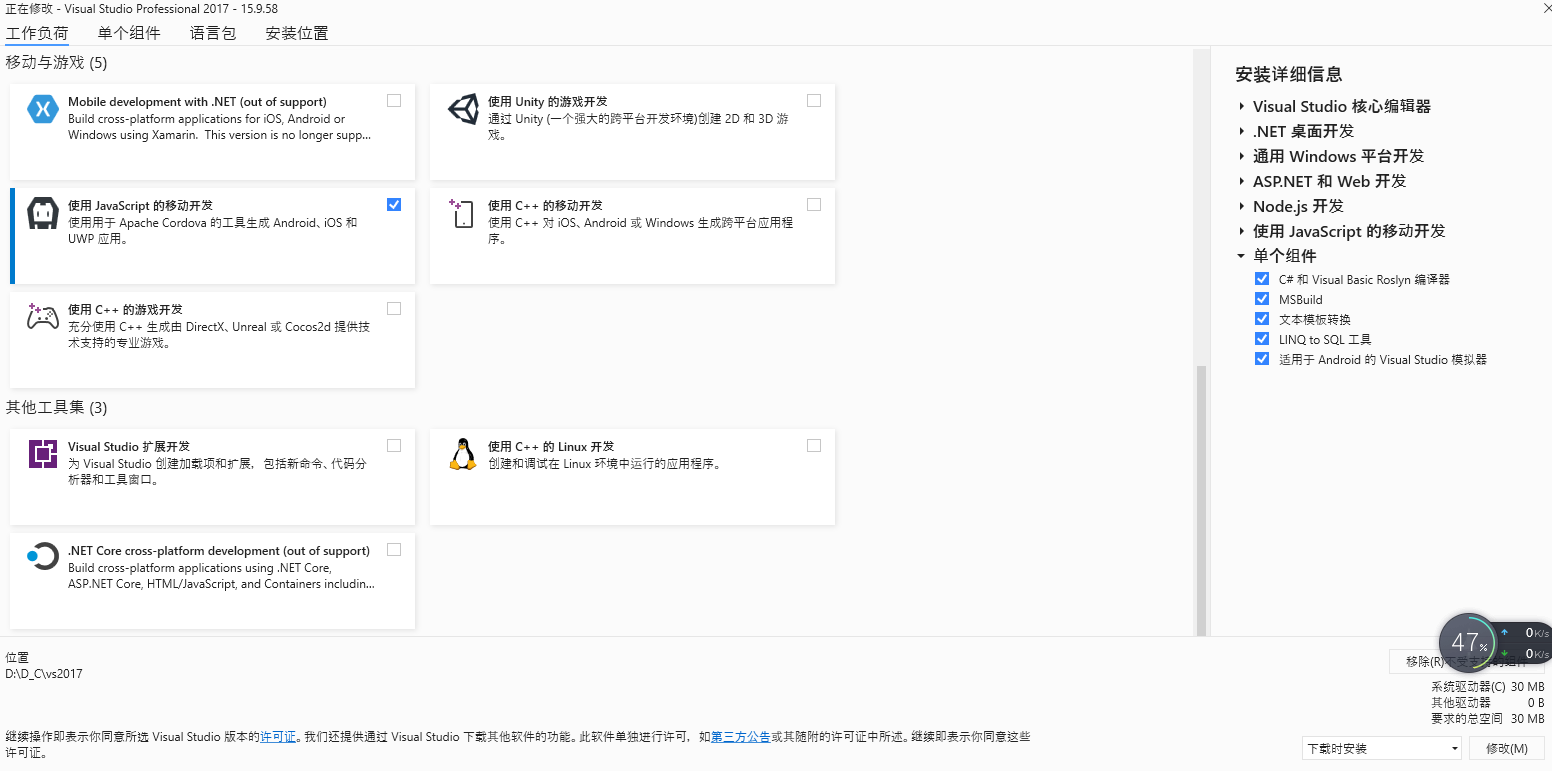Switch to the 安装位置 tab
Image resolution: width=1552 pixels, height=771 pixels.
point(297,33)
